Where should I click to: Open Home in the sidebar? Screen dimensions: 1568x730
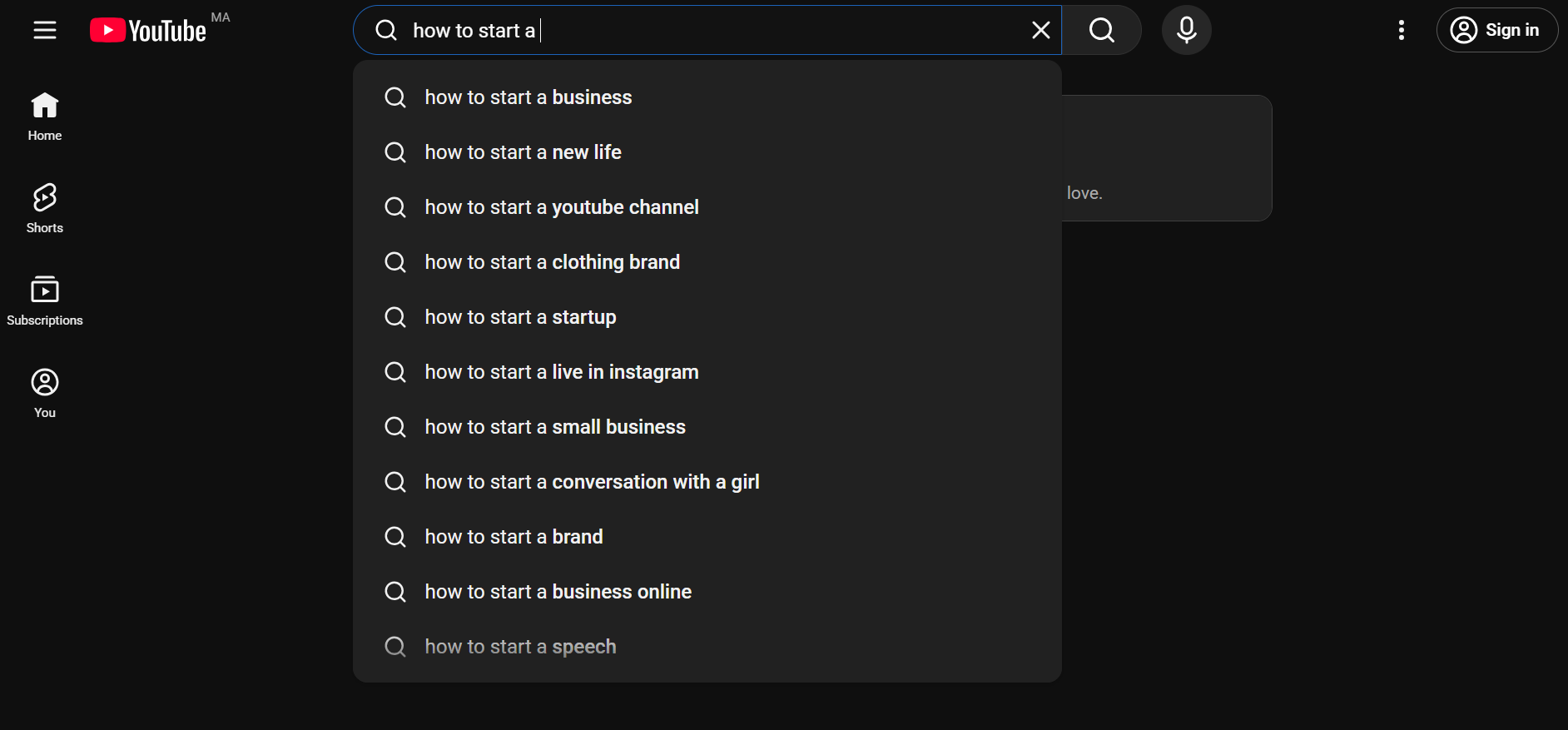tap(45, 117)
